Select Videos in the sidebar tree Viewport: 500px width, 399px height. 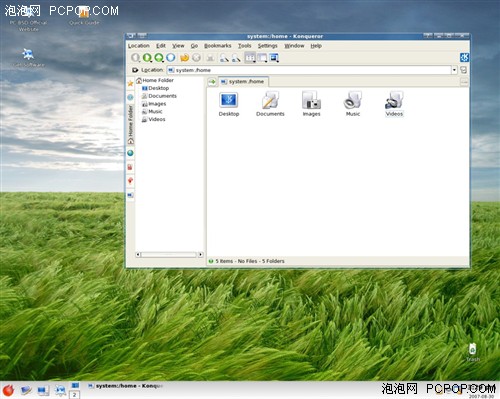(153, 119)
